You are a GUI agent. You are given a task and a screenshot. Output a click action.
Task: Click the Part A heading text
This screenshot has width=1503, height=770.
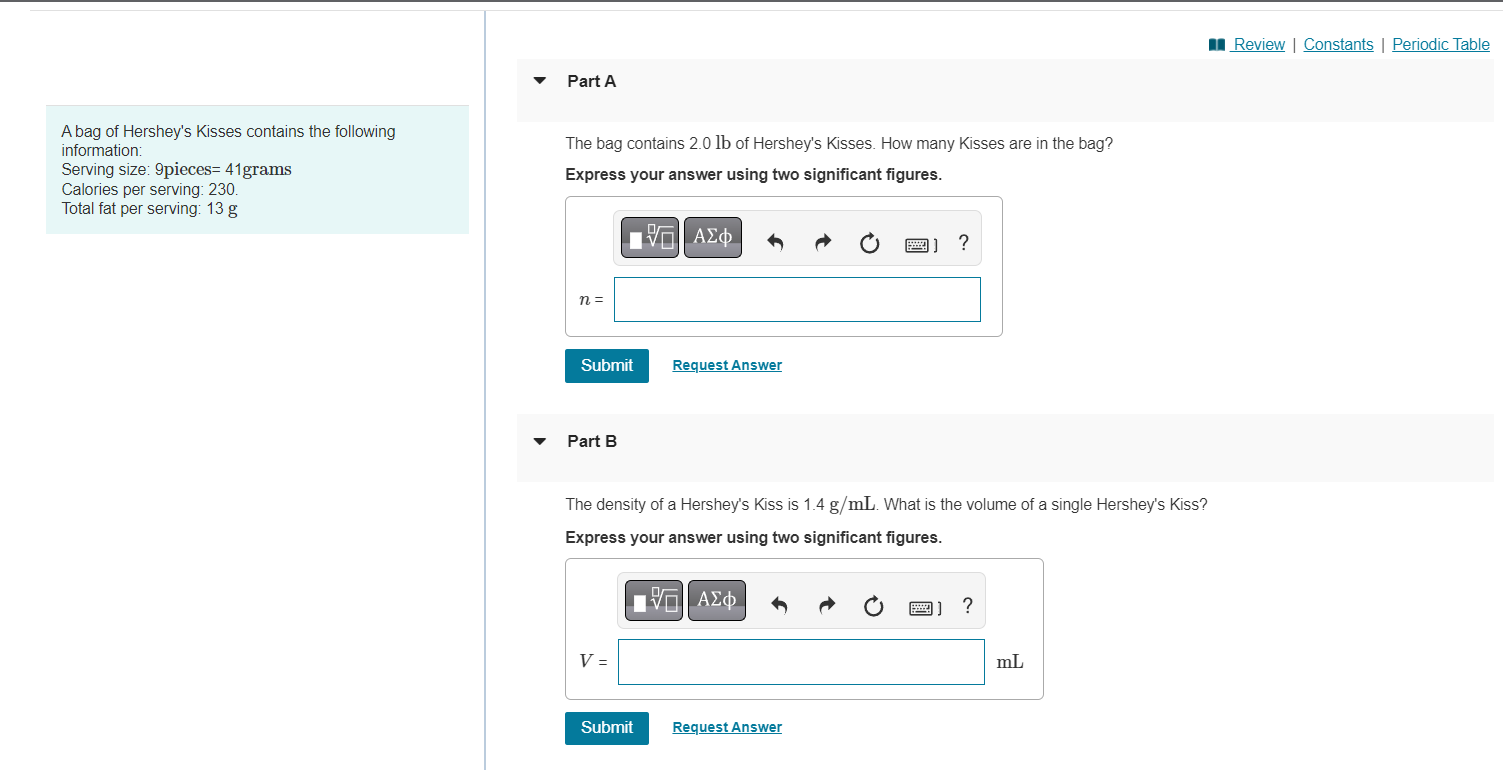tap(592, 81)
